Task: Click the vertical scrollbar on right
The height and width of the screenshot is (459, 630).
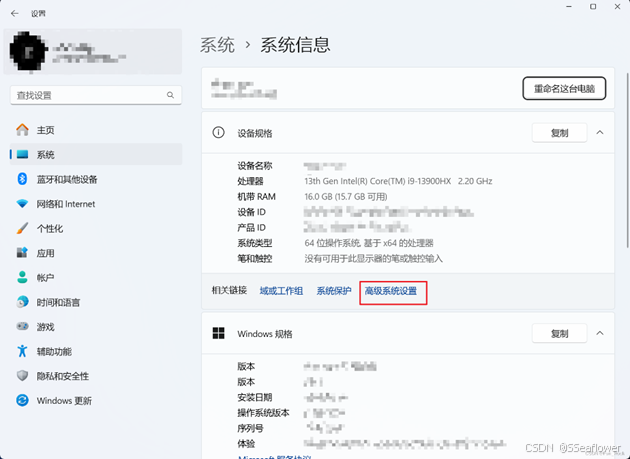Action: click(628, 161)
